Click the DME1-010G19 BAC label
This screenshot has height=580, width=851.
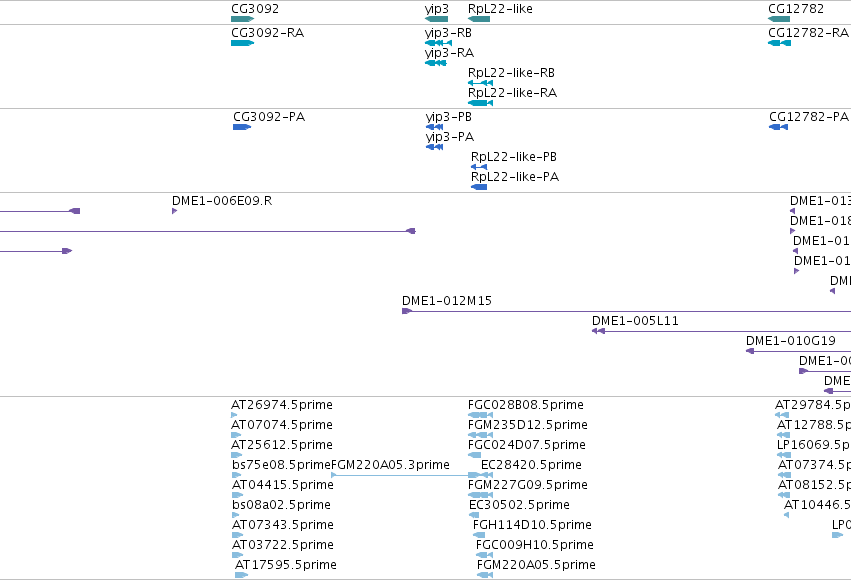coord(790,341)
